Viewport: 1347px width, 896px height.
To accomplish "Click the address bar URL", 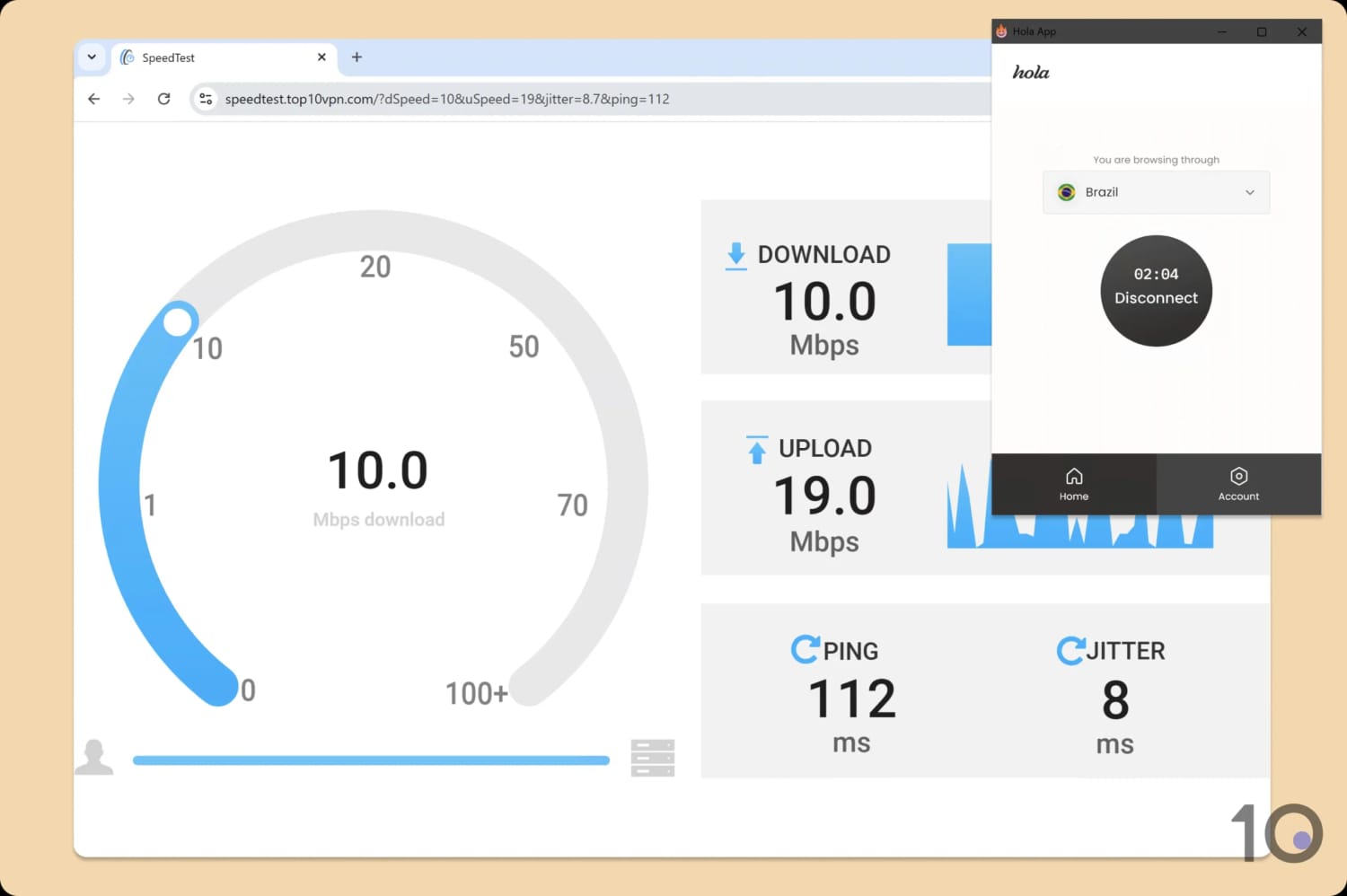I will 447,99.
